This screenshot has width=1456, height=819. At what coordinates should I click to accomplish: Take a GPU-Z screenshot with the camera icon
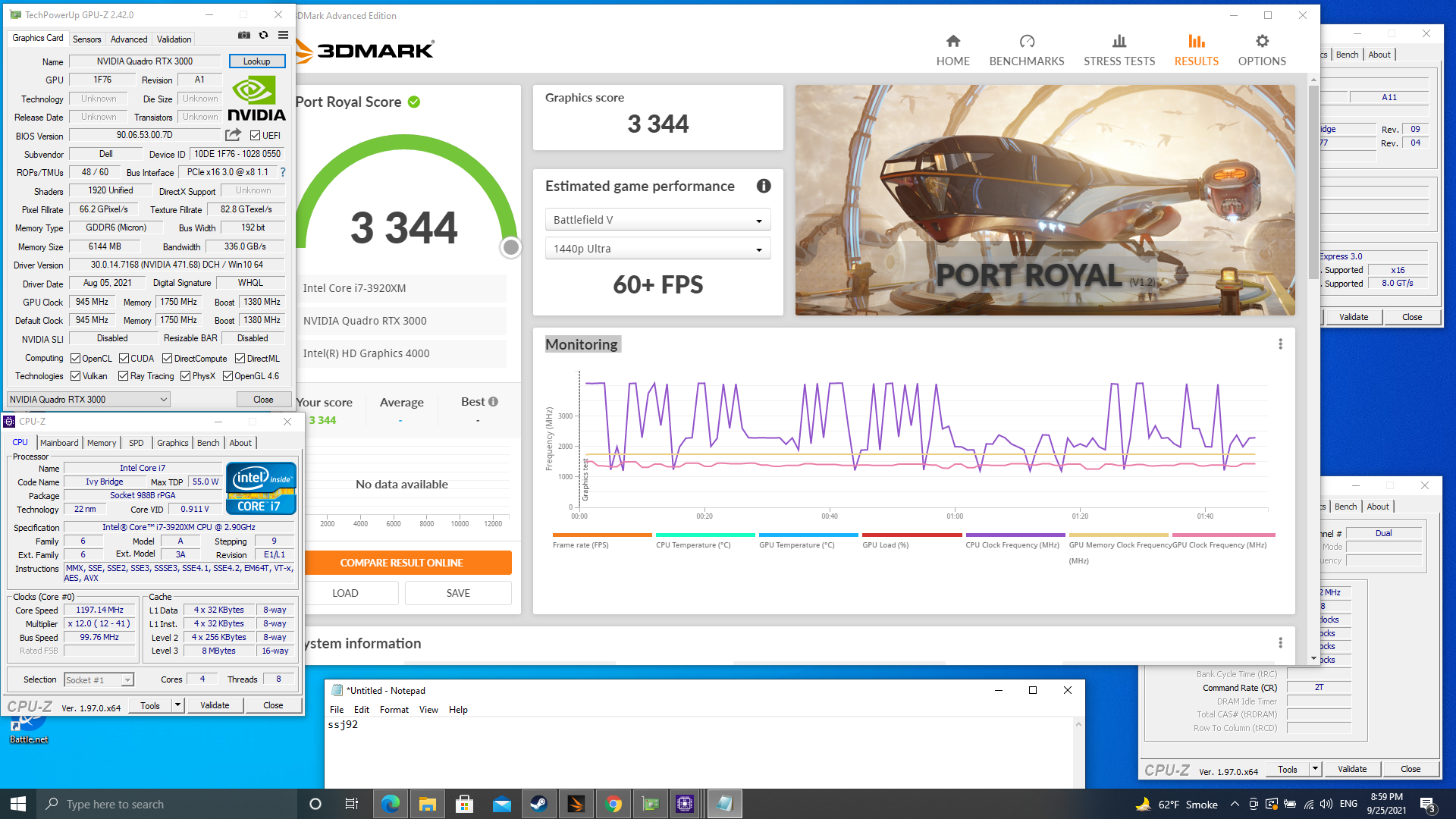click(244, 35)
